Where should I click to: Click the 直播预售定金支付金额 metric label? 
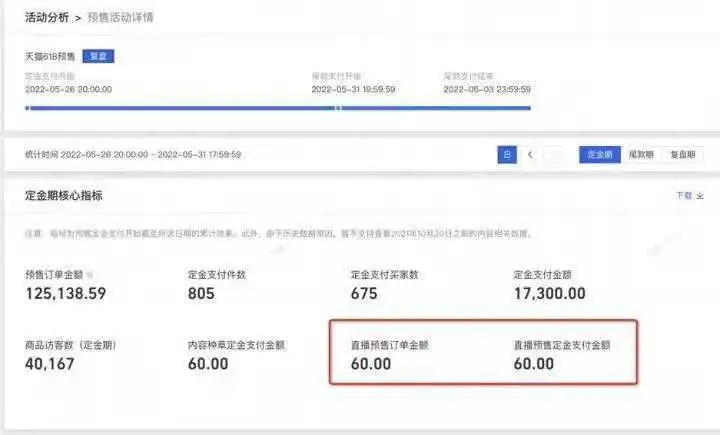point(562,345)
